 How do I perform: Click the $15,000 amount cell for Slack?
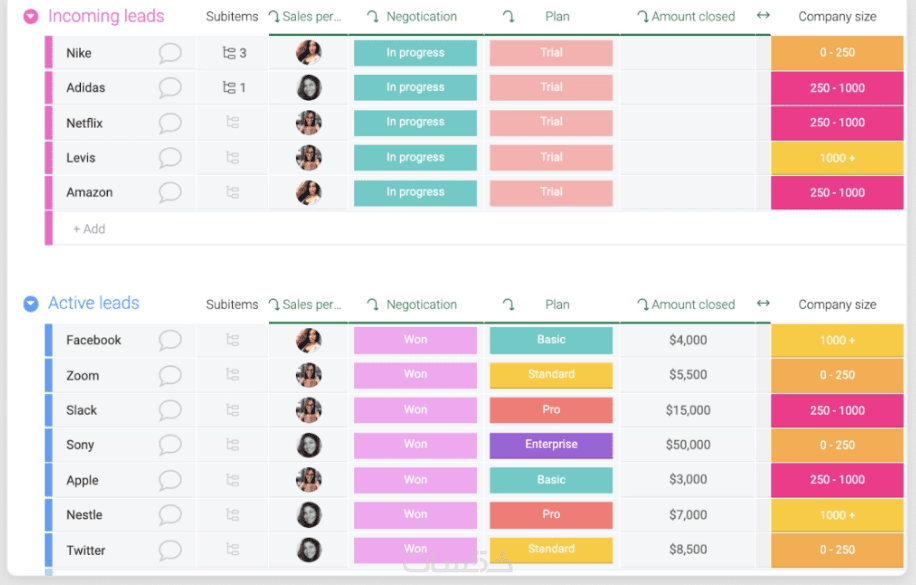(x=688, y=410)
